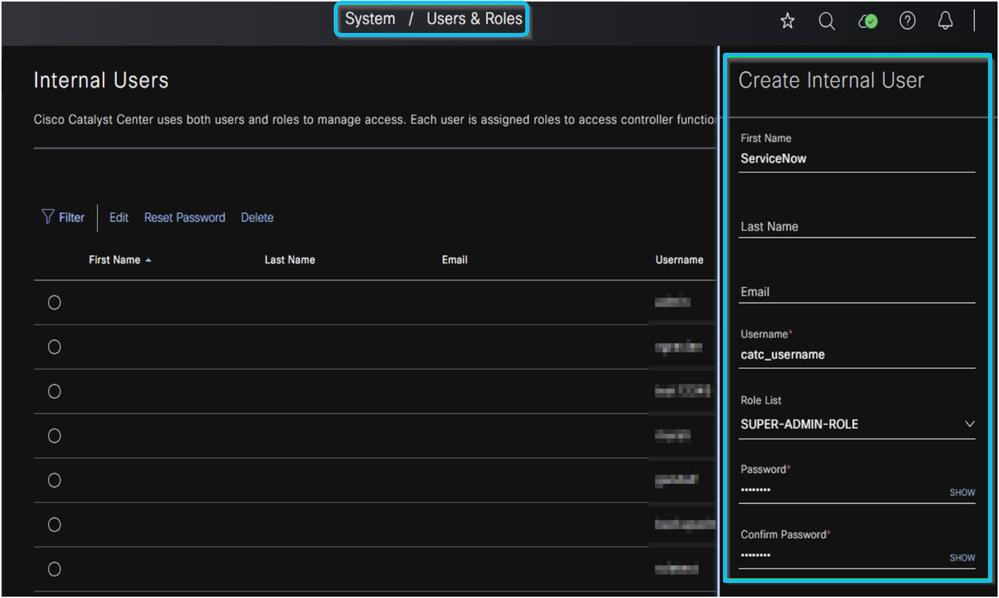Viewport: 999px width, 598px height.
Task: Select the seventh user row radio button
Action: pos(54,569)
